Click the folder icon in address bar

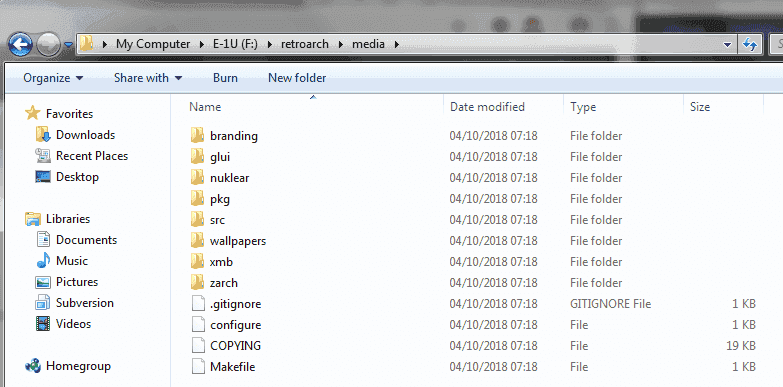pyautogui.click(x=87, y=44)
